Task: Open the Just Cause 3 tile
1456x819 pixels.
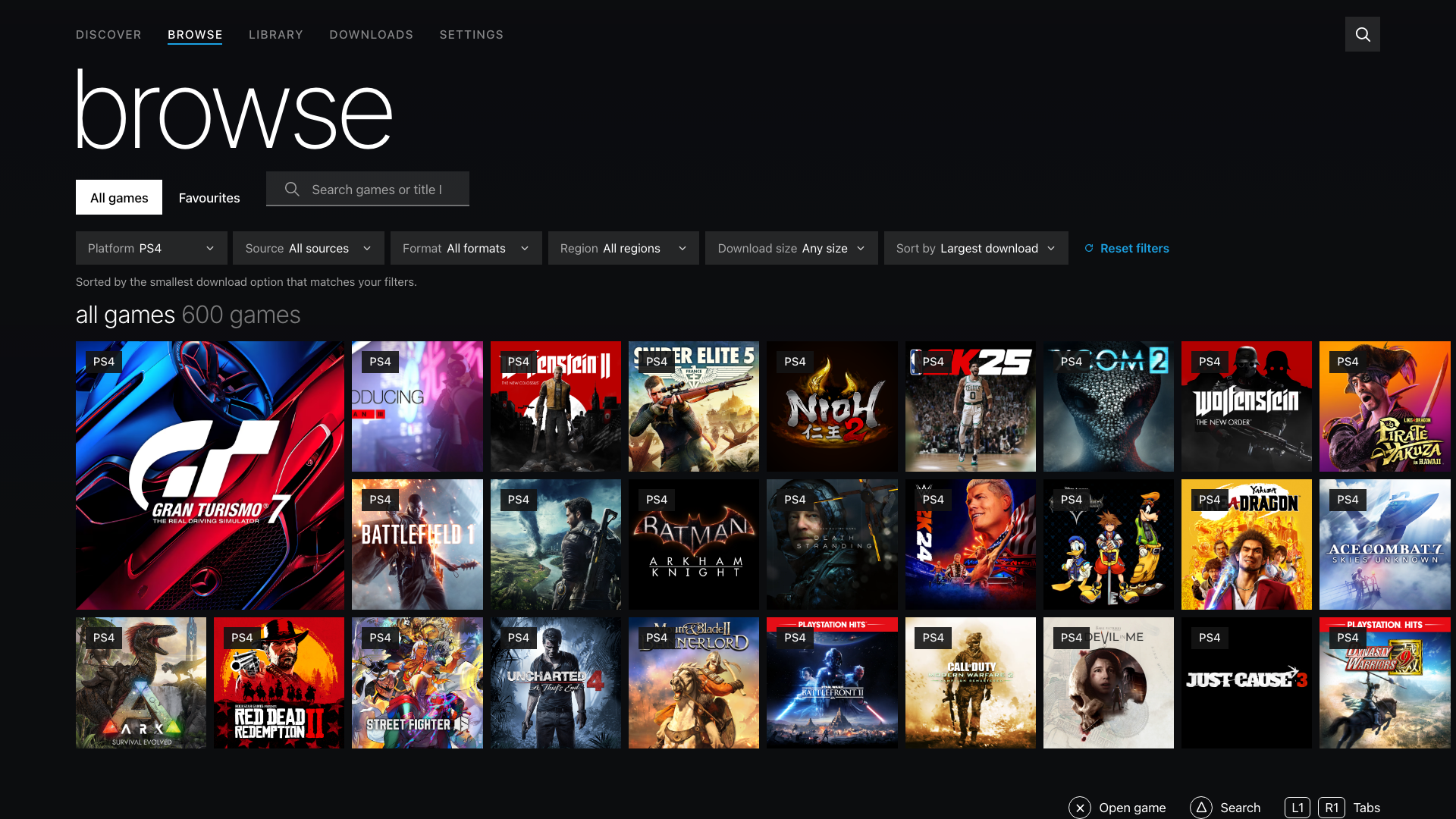Action: click(x=1247, y=682)
